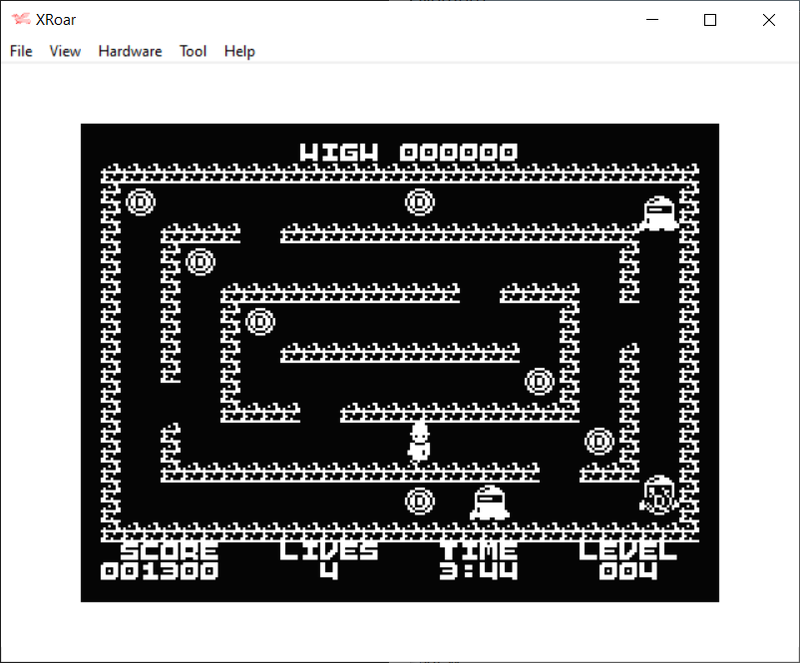Click the player character in the maze

419,441
